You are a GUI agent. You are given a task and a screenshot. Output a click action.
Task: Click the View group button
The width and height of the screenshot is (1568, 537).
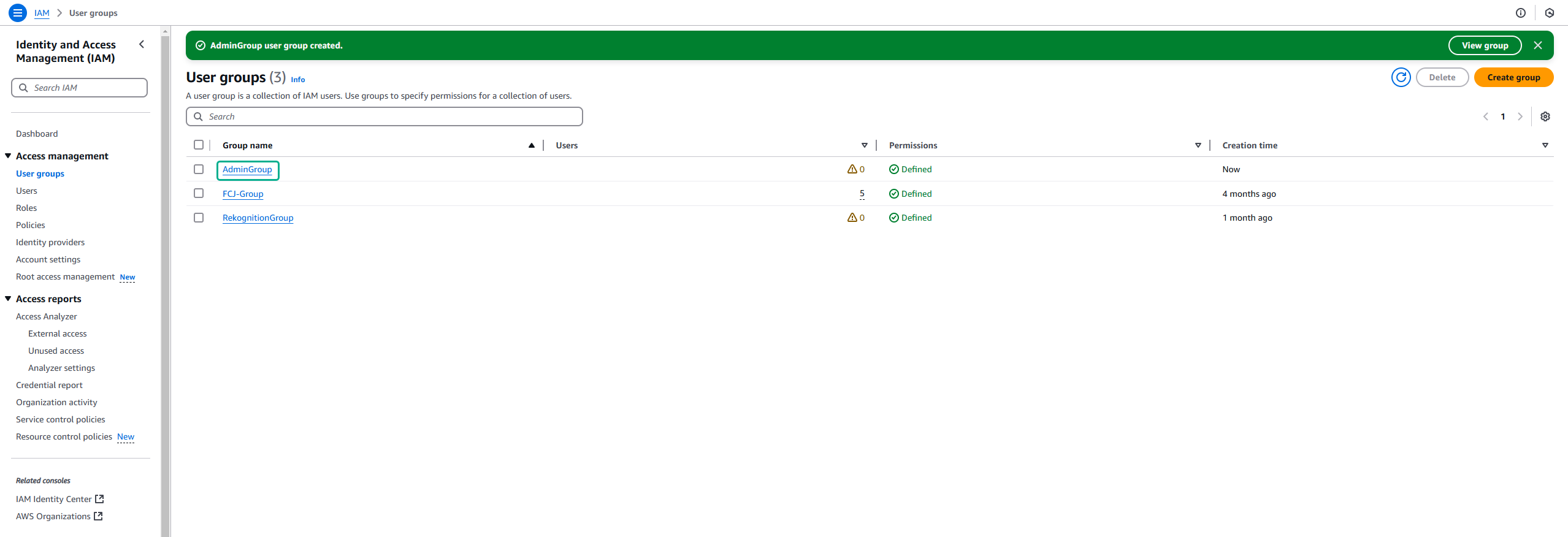[1485, 45]
